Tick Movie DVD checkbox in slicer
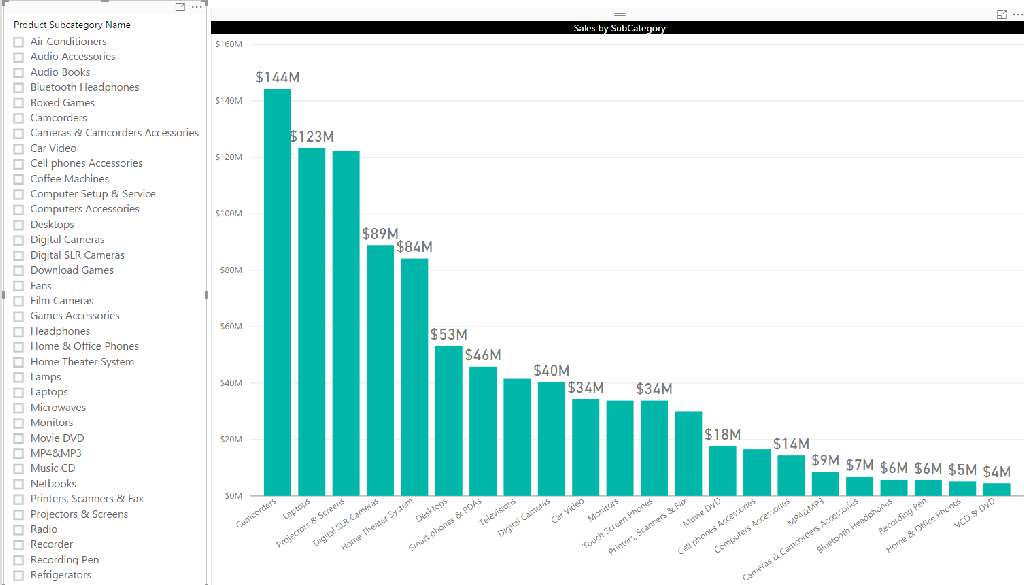 click(18, 438)
